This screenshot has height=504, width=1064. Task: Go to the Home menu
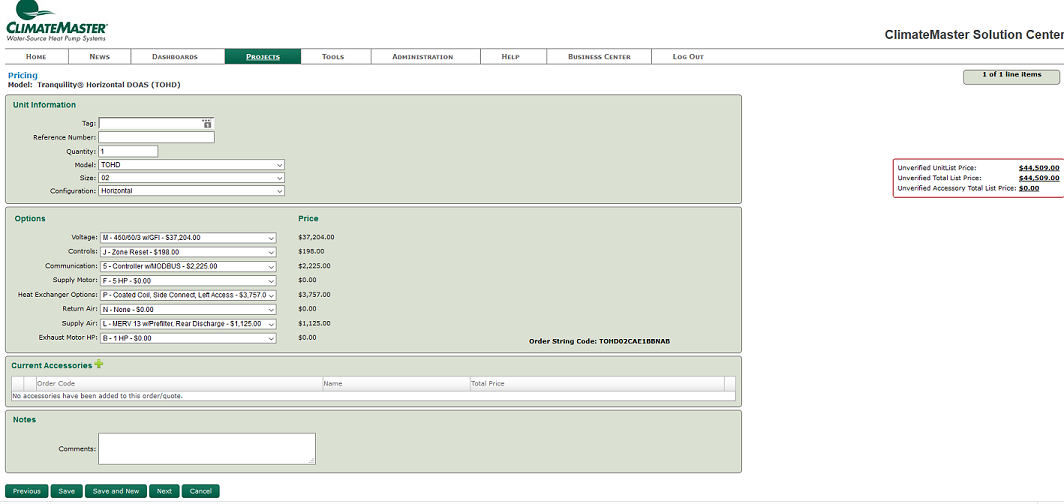tap(36, 57)
